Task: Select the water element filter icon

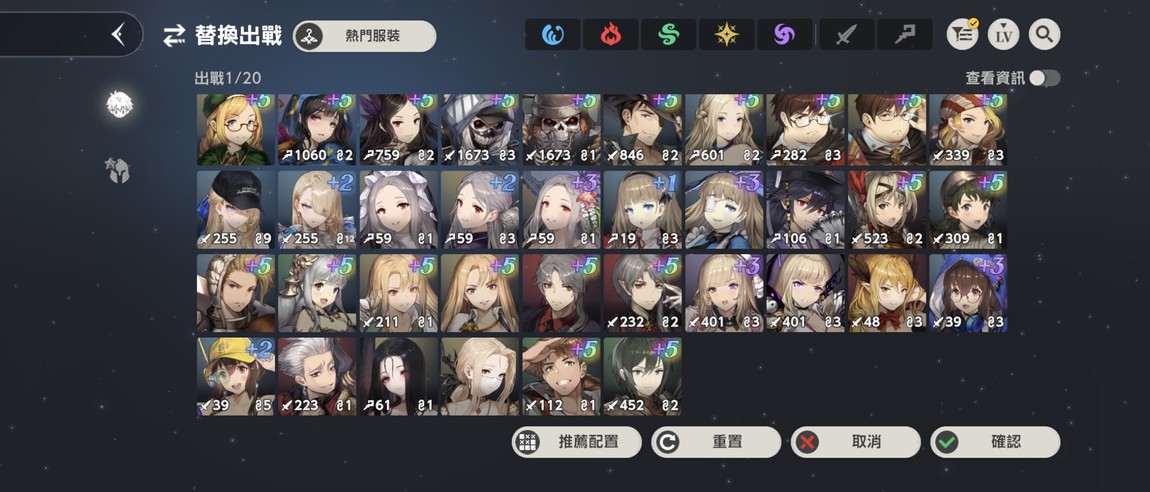Action: (552, 34)
